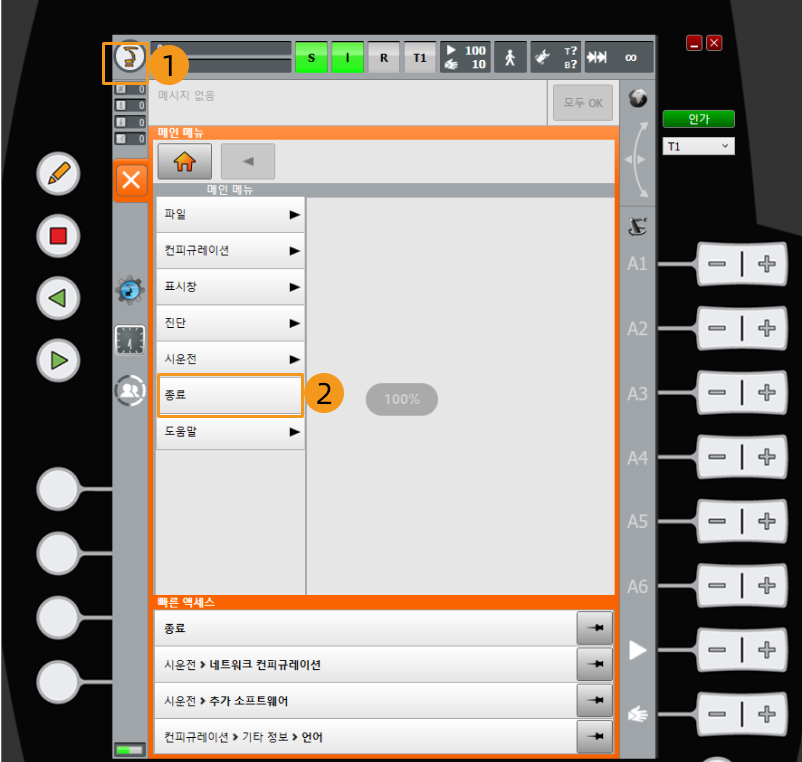The width and height of the screenshot is (802, 762).
Task: Open the T1 mode dropdown
Action: click(x=699, y=147)
